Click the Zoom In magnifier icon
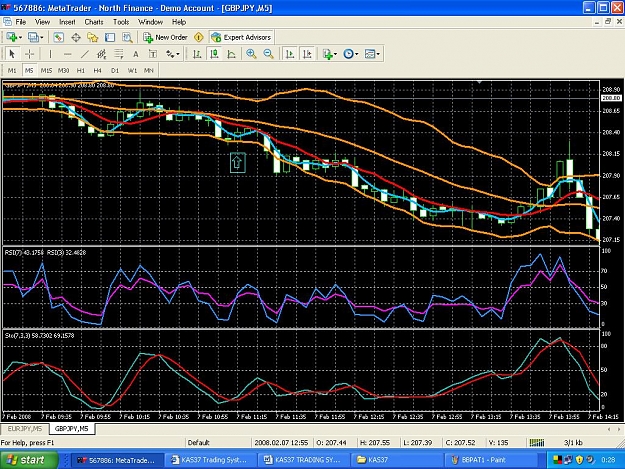Image resolution: width=625 pixels, height=469 pixels. pos(251,54)
